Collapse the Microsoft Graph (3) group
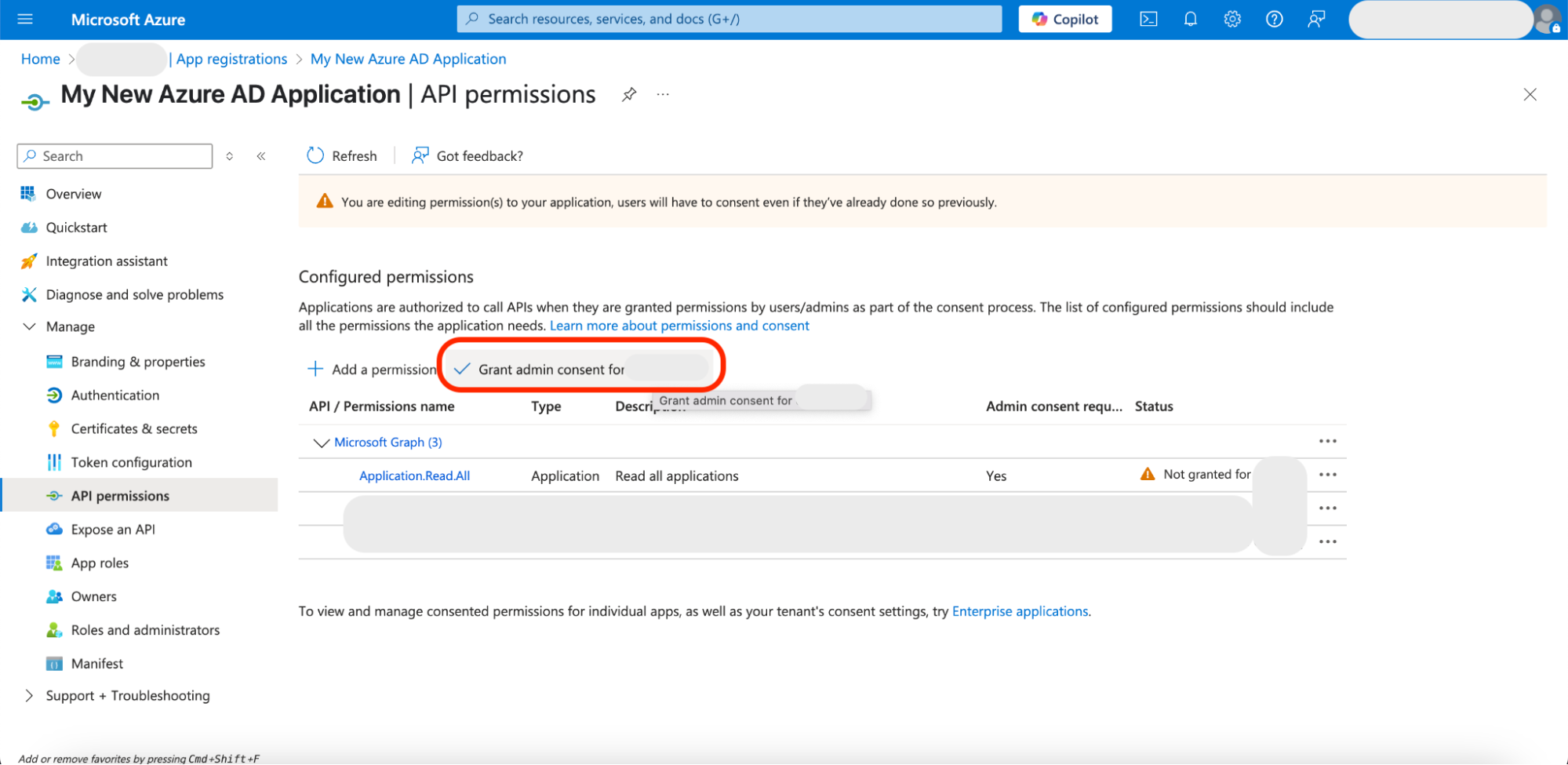Screen dimensions: 1568x765 (x=321, y=443)
